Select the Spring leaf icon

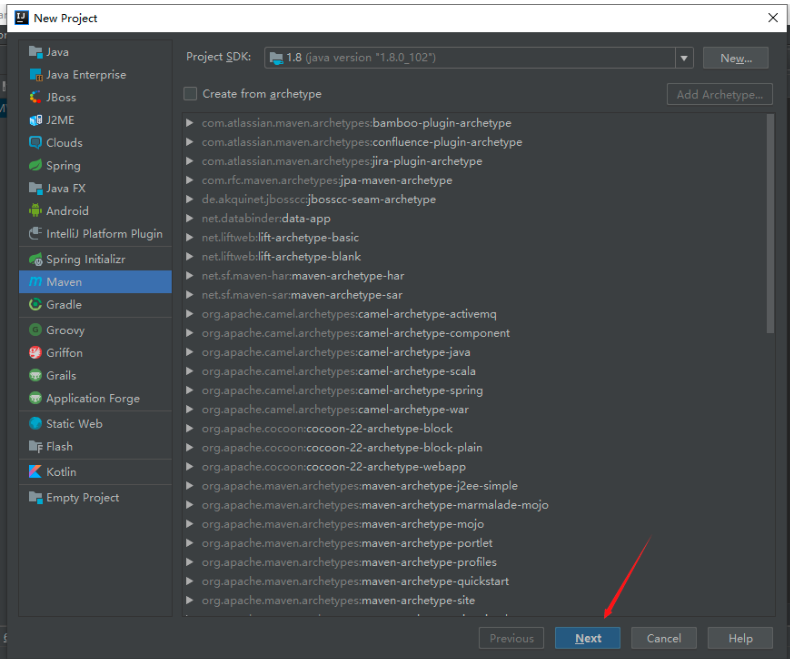pyautogui.click(x=35, y=165)
